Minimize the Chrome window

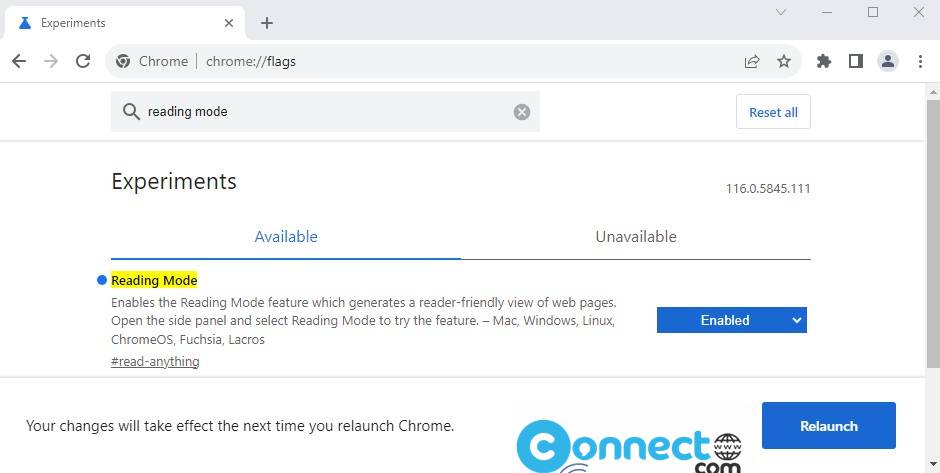[827, 12]
